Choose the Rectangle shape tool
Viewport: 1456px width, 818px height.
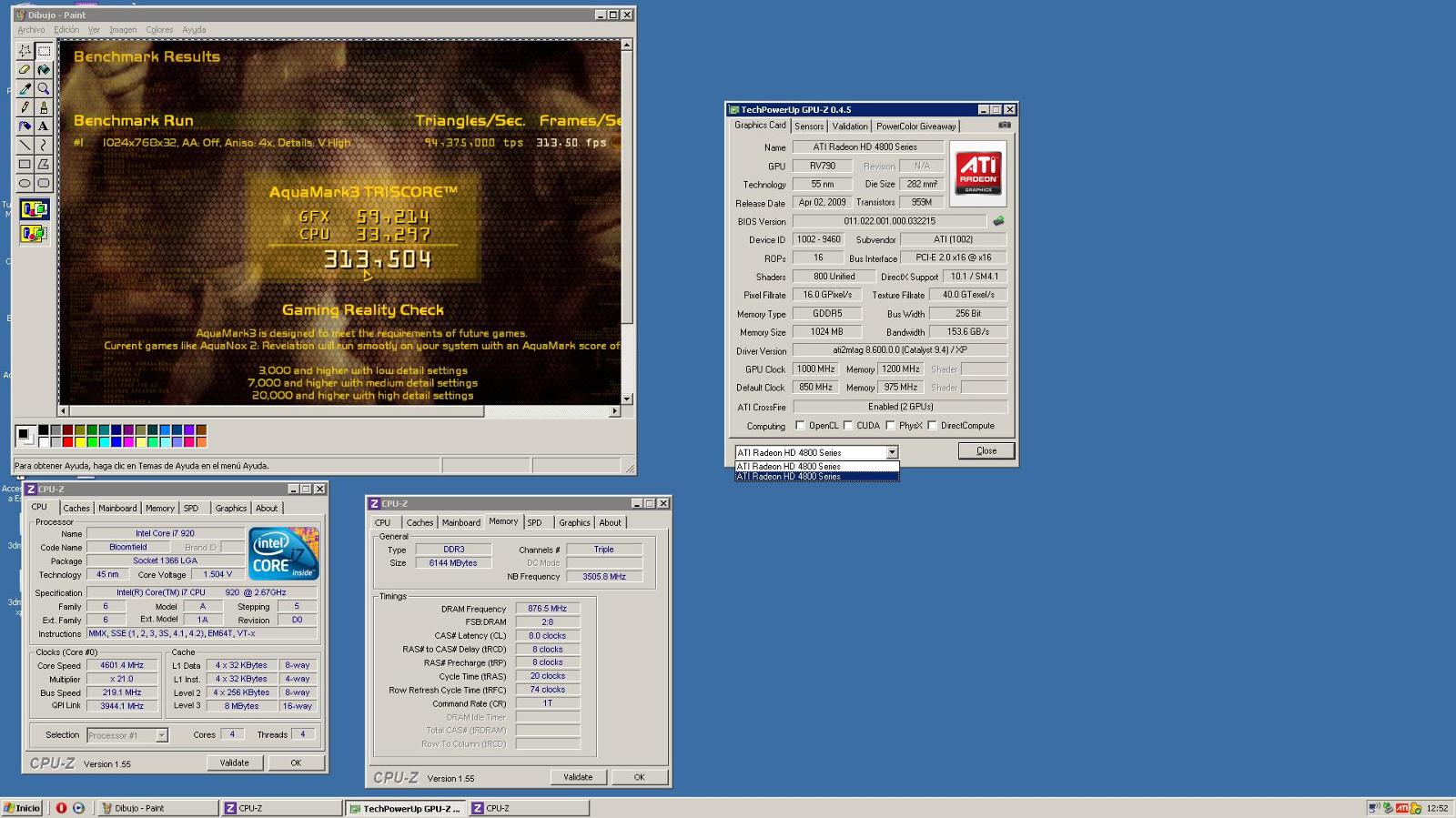pyautogui.click(x=25, y=165)
